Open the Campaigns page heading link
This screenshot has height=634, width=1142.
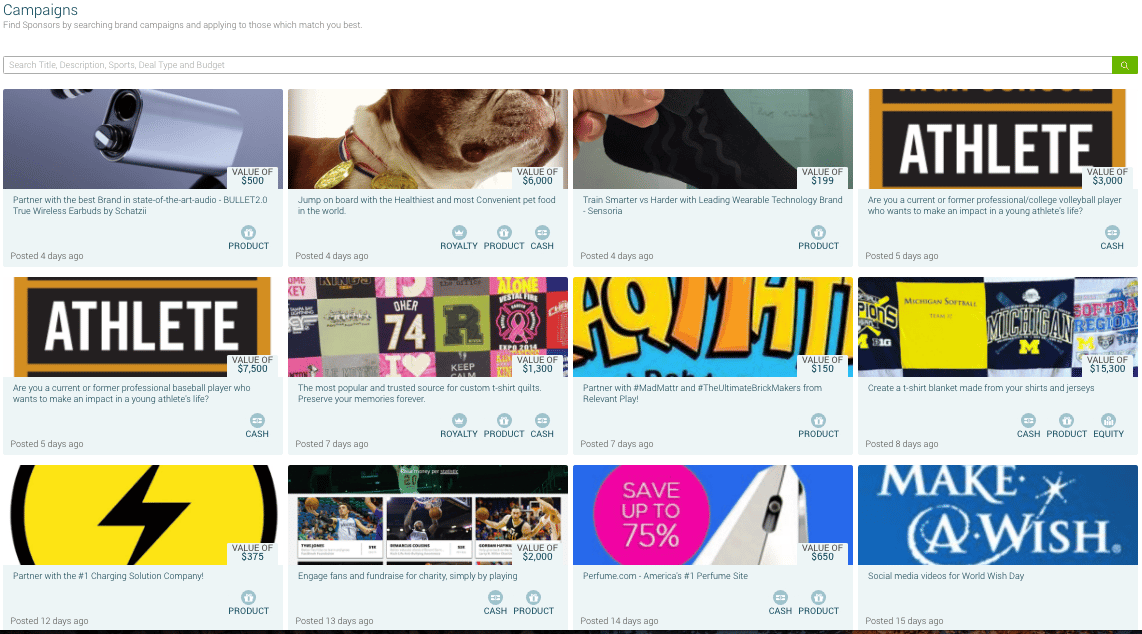pyautogui.click(x=42, y=10)
